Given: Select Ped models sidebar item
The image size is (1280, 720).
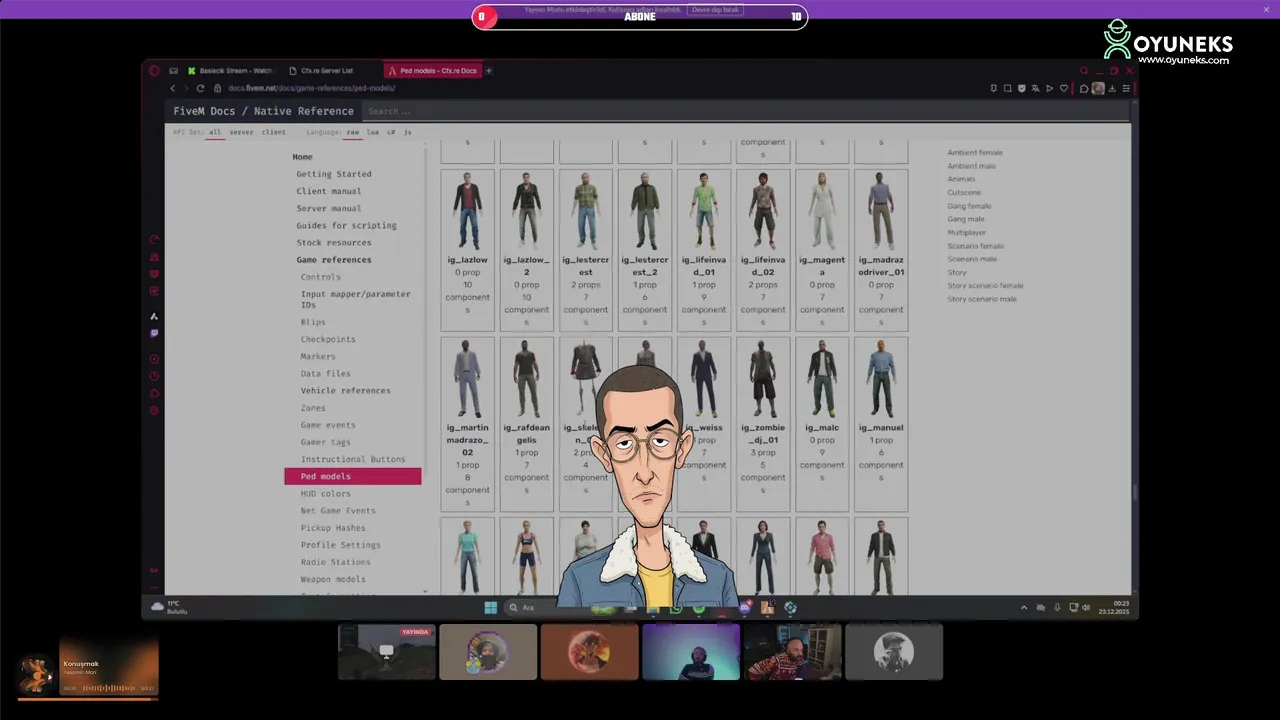Looking at the screenshot, I should [353, 476].
